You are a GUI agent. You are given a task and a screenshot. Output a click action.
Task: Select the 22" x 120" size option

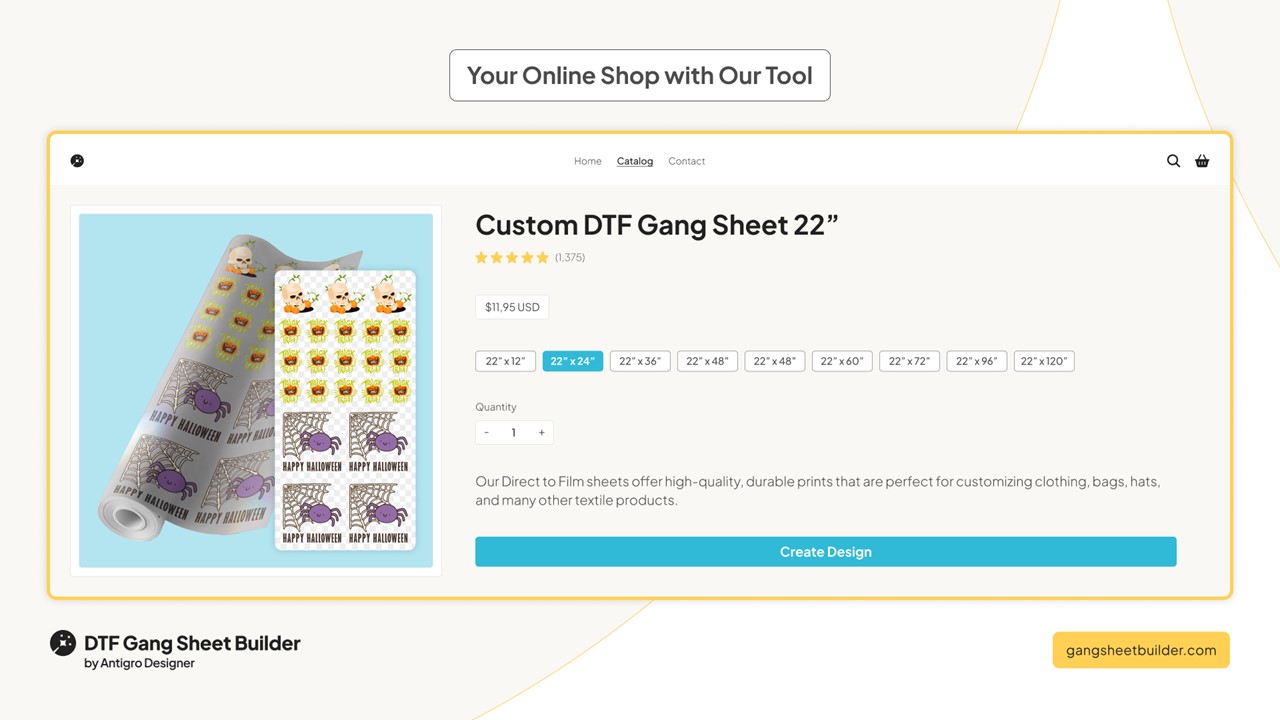(1044, 361)
